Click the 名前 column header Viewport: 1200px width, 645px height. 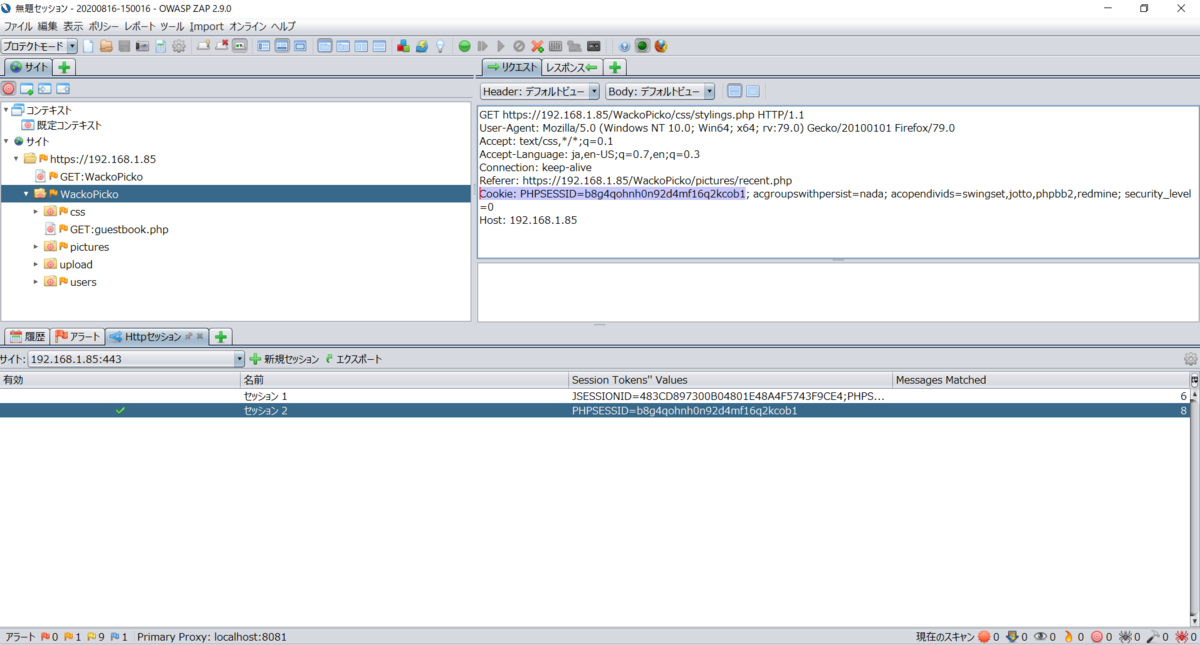click(404, 380)
